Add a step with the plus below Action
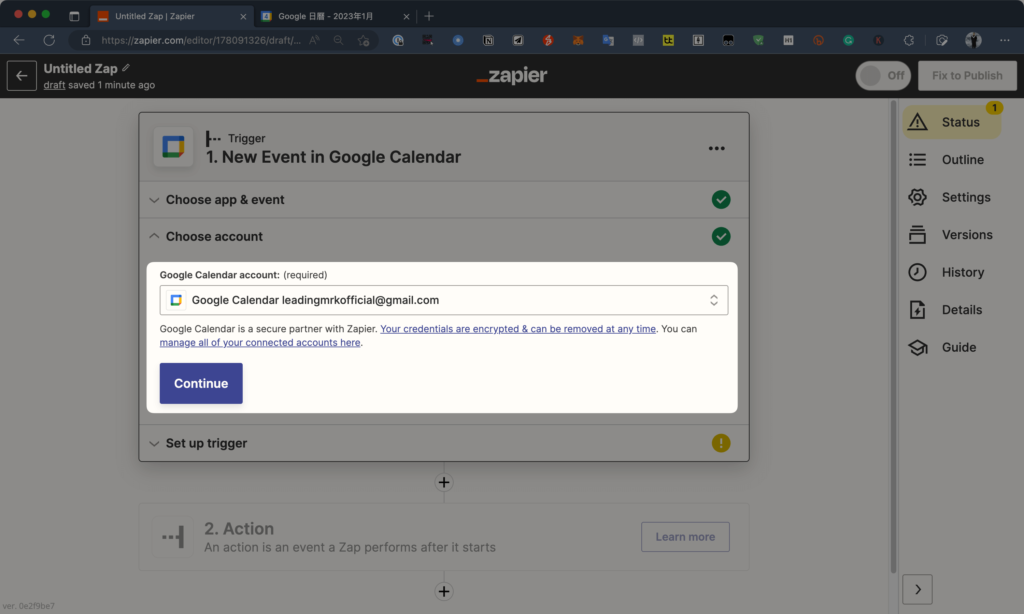The width and height of the screenshot is (1024, 614). (x=444, y=591)
